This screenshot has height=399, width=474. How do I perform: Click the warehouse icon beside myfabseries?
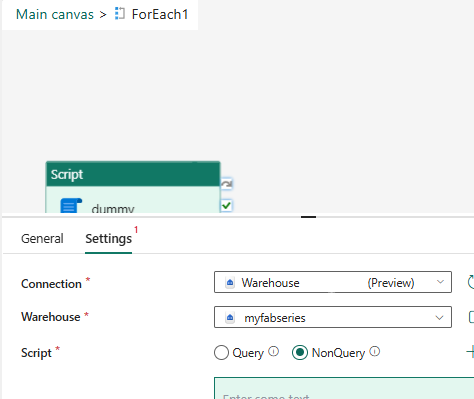click(230, 317)
